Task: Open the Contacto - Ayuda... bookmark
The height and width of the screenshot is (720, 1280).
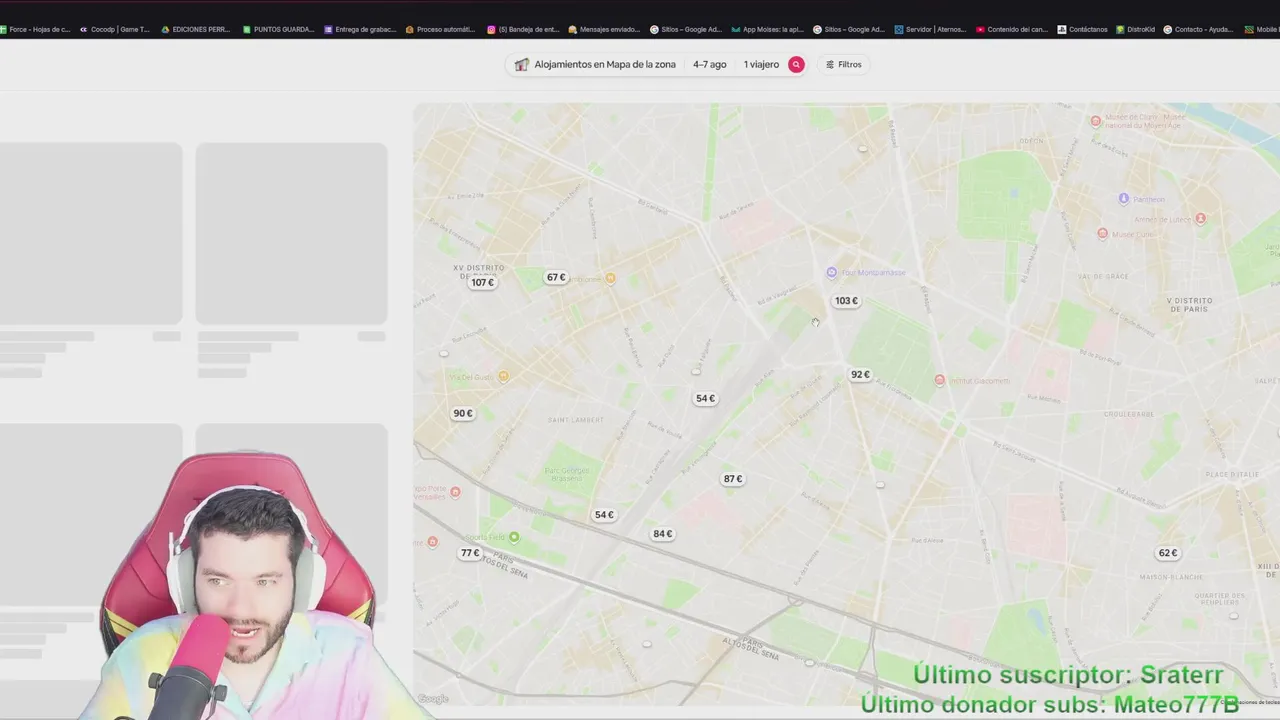Action: [1199, 29]
